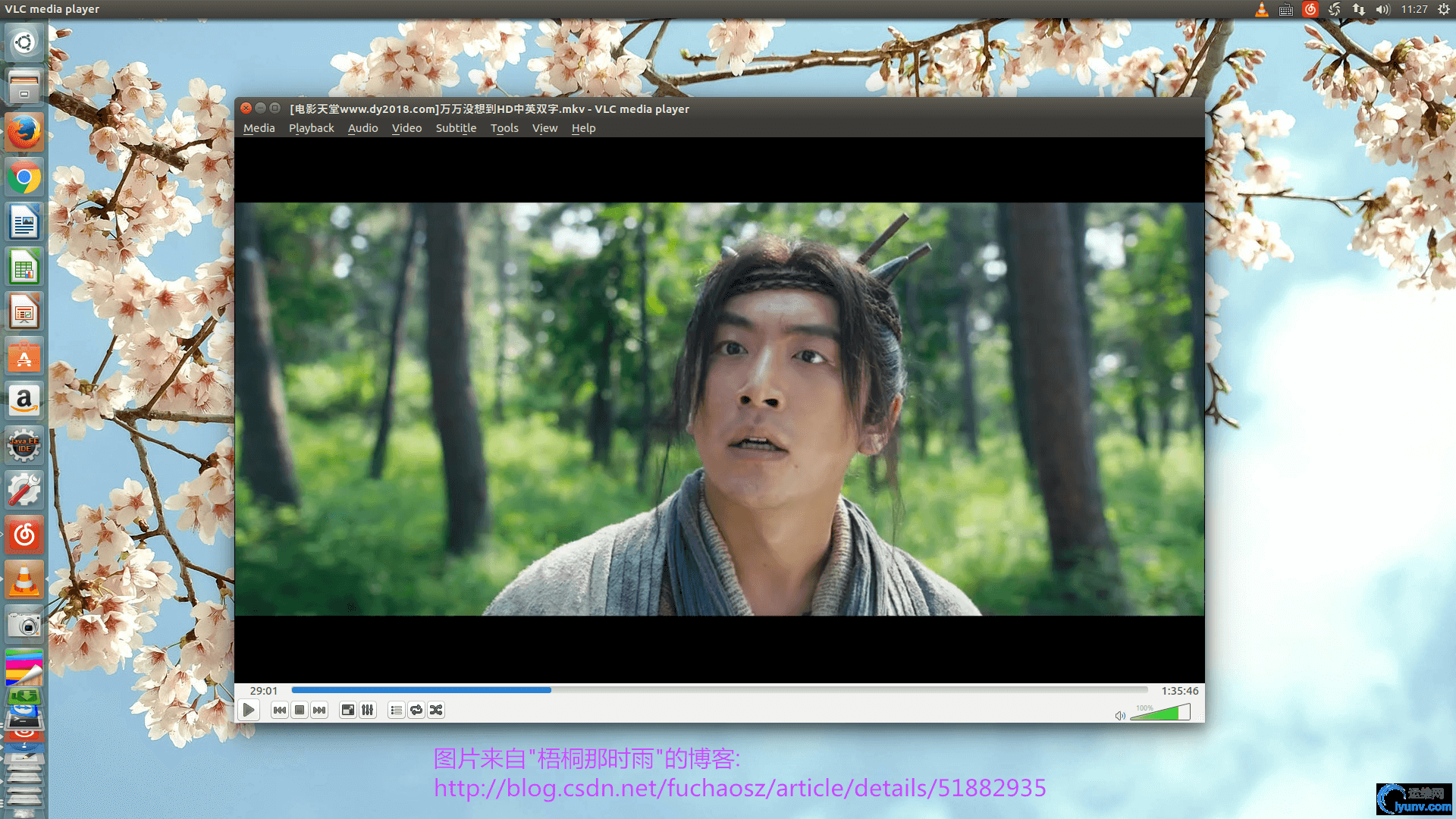The width and height of the screenshot is (1456, 819).
Task: Open the screenshot camera launcher icon
Action: pyautogui.click(x=24, y=624)
